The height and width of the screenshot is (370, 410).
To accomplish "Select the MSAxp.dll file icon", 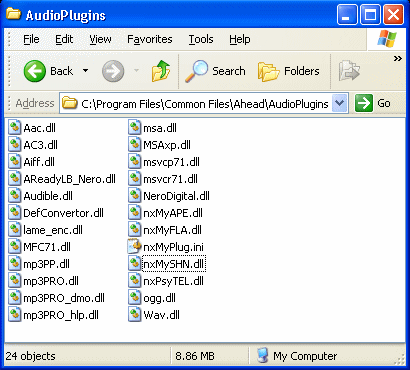I will [x=134, y=145].
